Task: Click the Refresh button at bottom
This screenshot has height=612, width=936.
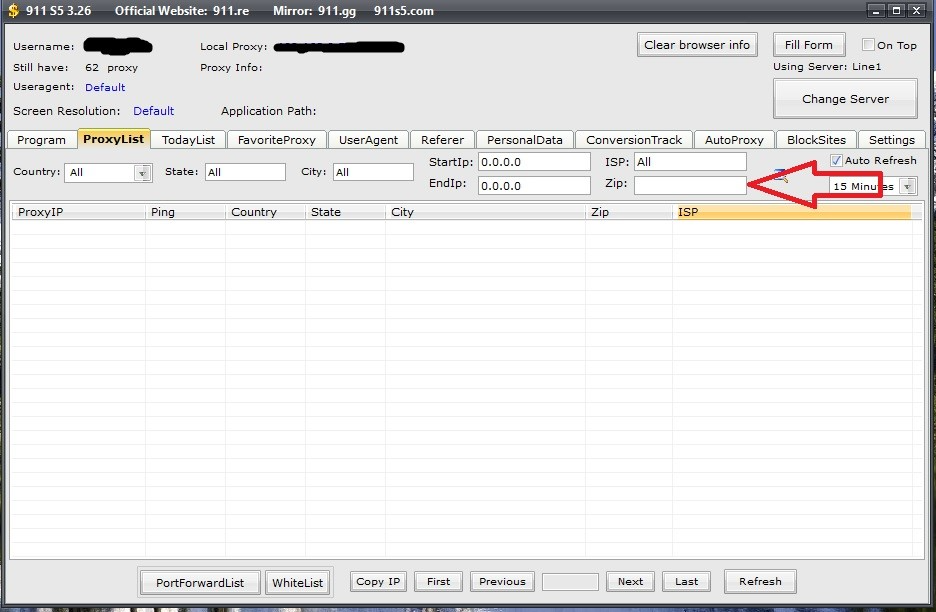Action: (x=760, y=581)
